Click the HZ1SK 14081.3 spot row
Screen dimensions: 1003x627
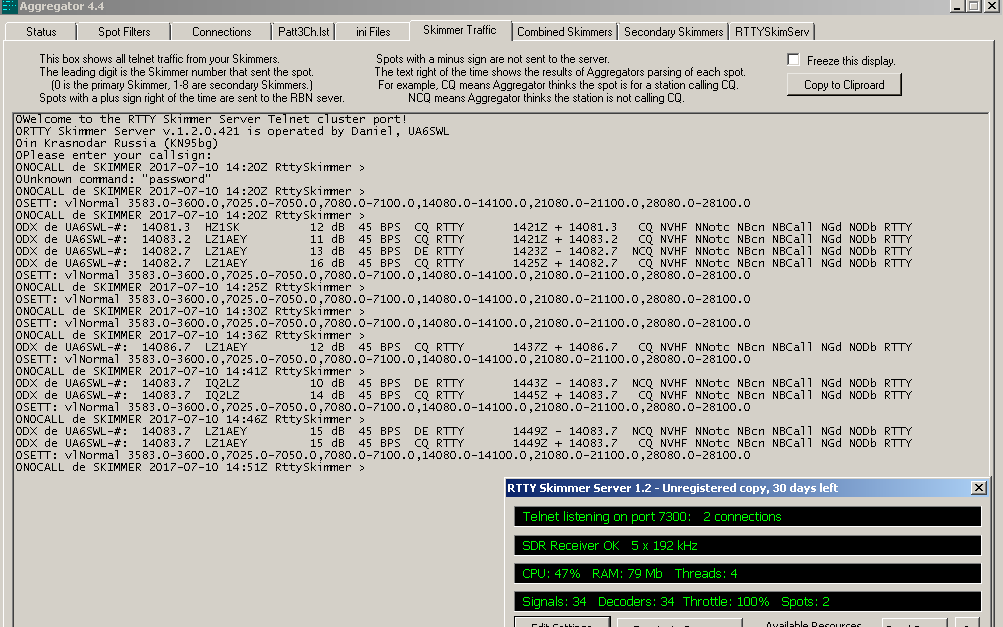pos(464,227)
